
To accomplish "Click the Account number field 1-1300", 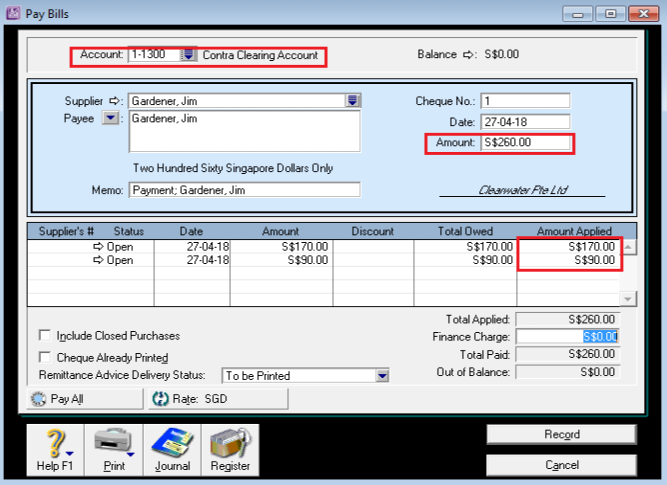I will [x=154, y=54].
